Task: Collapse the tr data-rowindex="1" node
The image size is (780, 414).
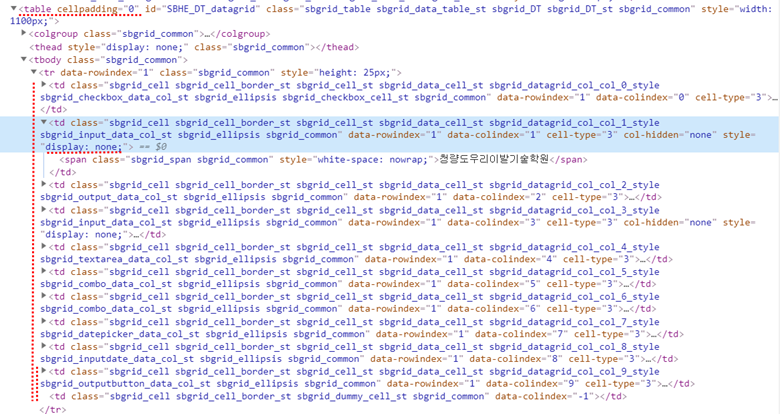Action: [34, 72]
